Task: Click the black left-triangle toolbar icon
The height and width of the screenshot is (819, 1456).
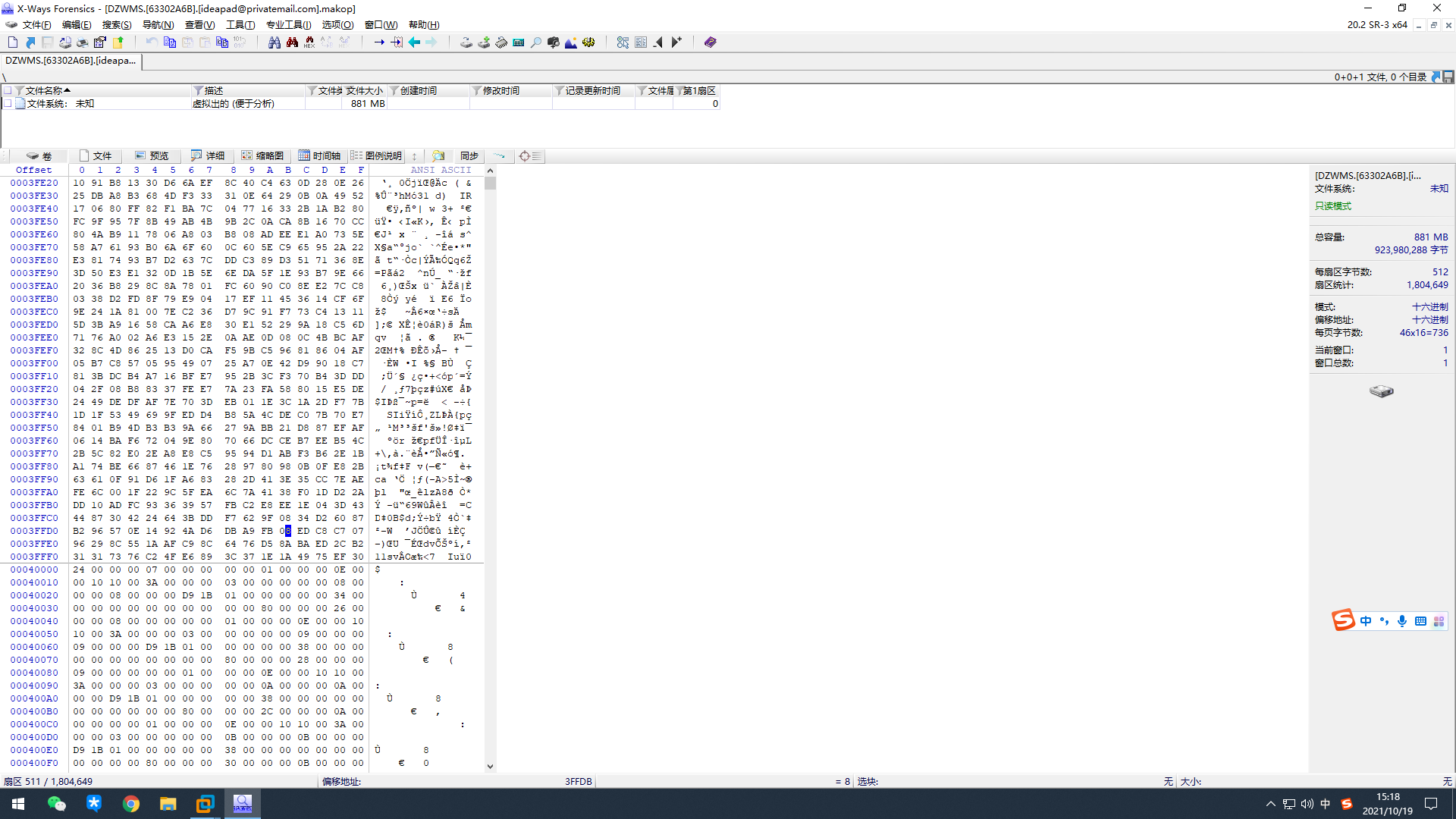Action: click(x=658, y=42)
